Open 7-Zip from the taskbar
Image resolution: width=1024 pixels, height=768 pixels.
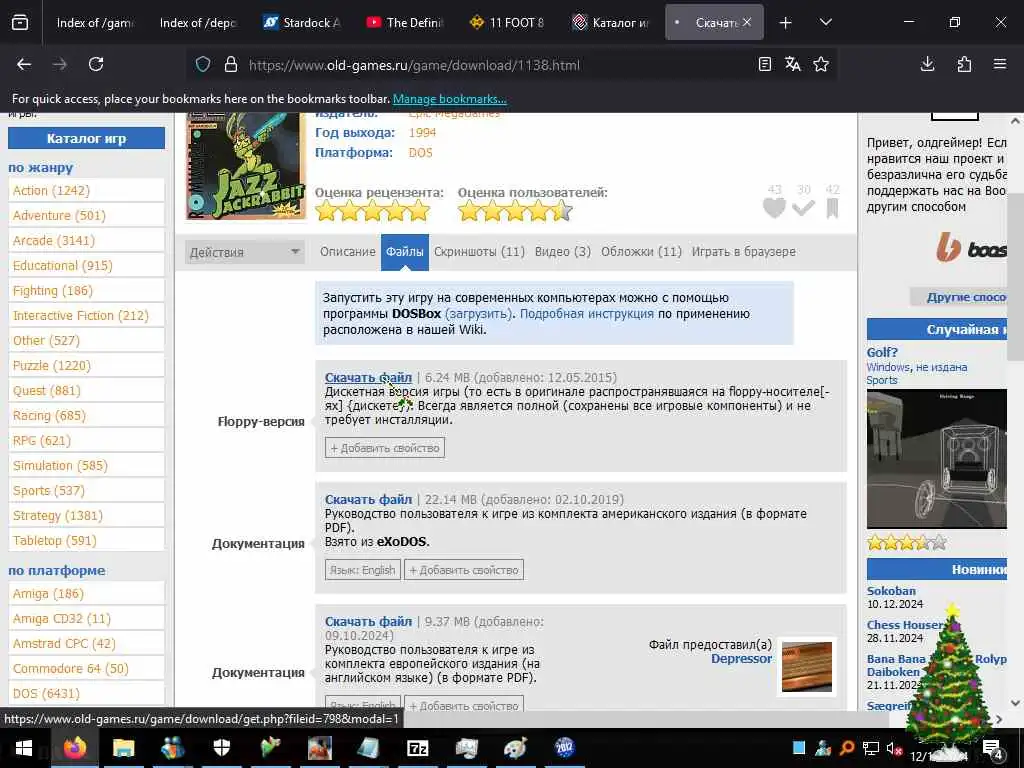417,748
